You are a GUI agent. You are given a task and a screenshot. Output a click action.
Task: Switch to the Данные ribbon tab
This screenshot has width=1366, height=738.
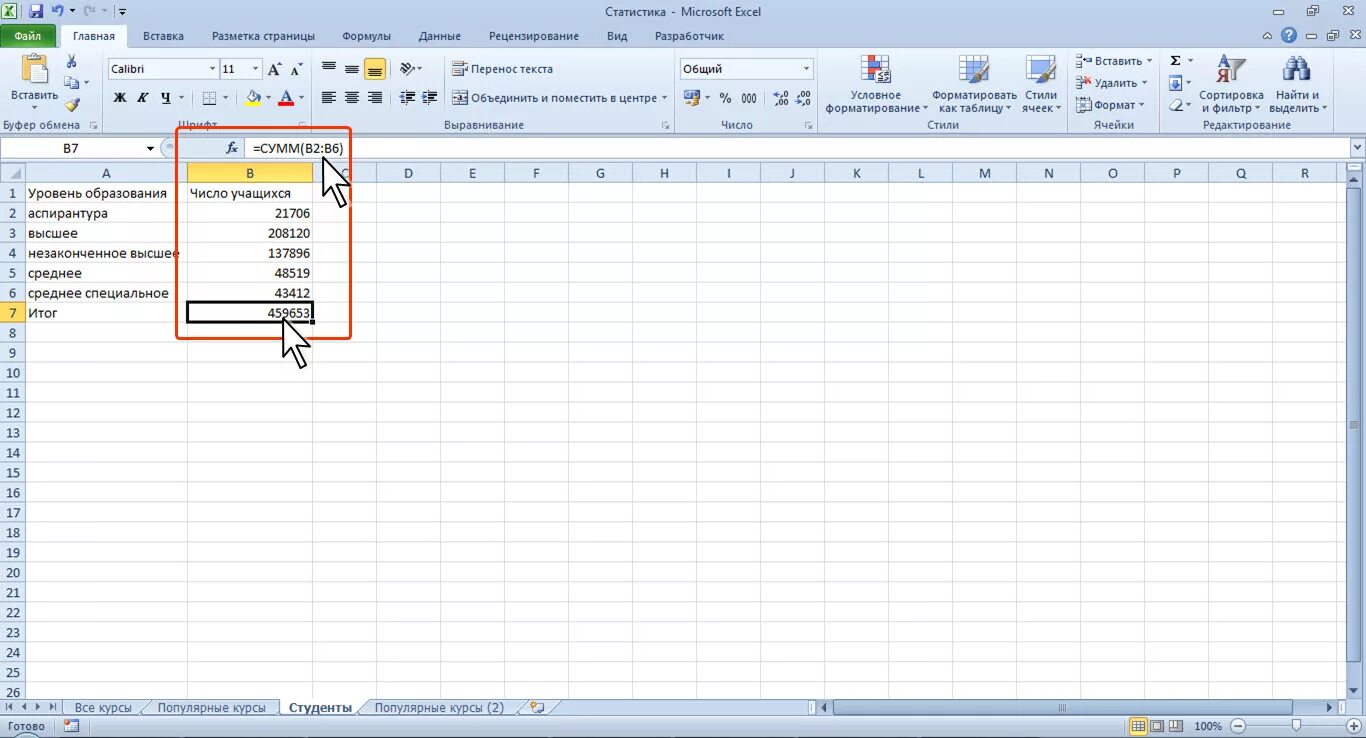(x=440, y=36)
